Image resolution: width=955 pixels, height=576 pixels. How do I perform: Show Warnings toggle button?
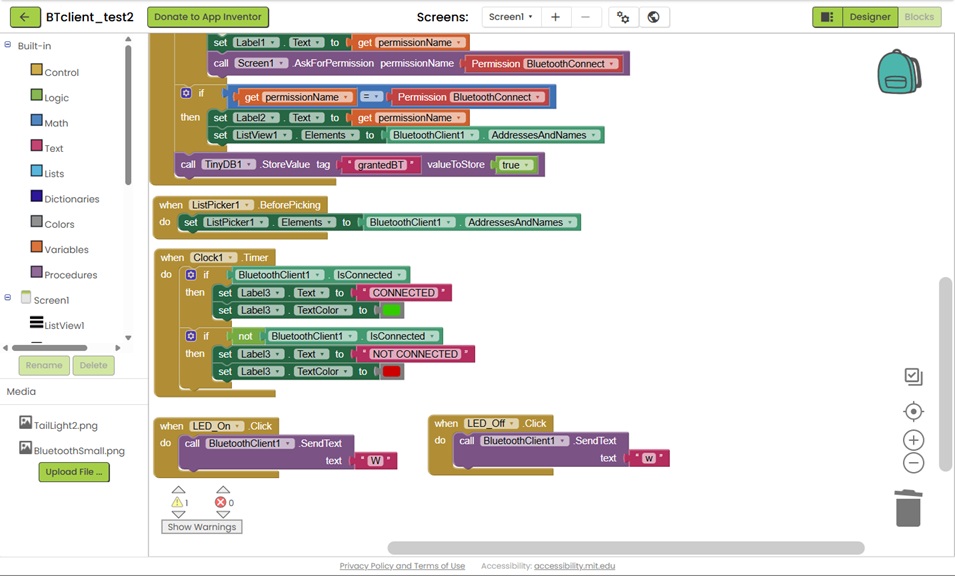pyautogui.click(x=202, y=527)
